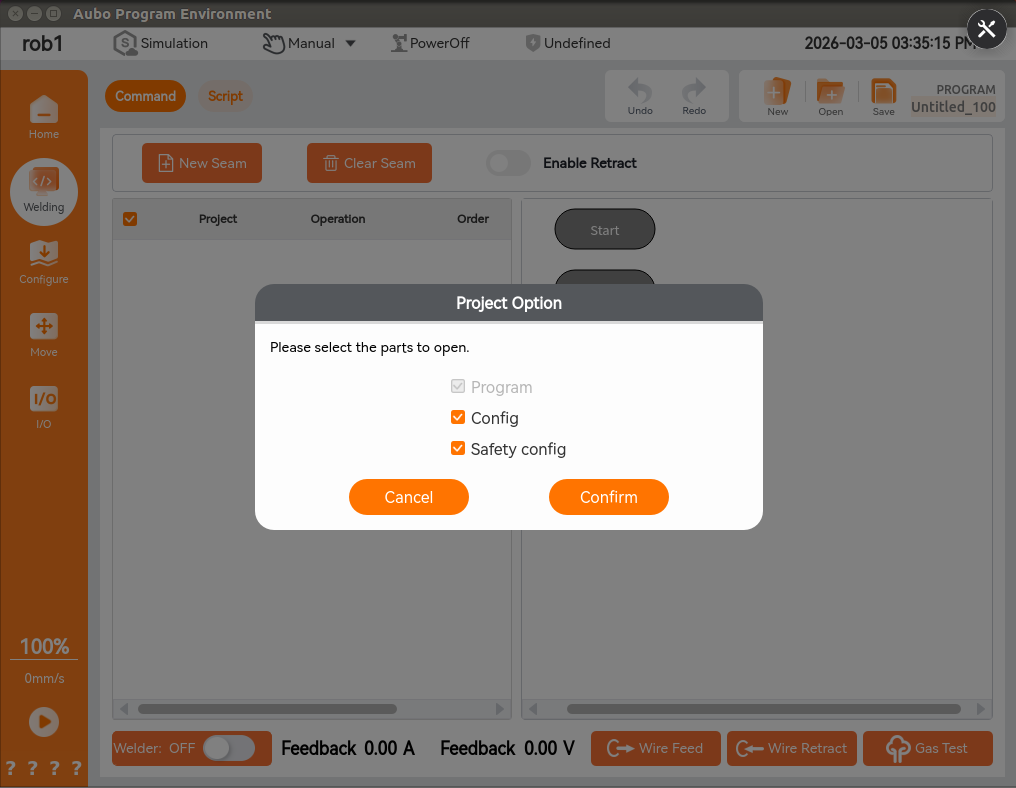The height and width of the screenshot is (788, 1016).
Task: Click the Redo icon
Action: click(x=694, y=97)
